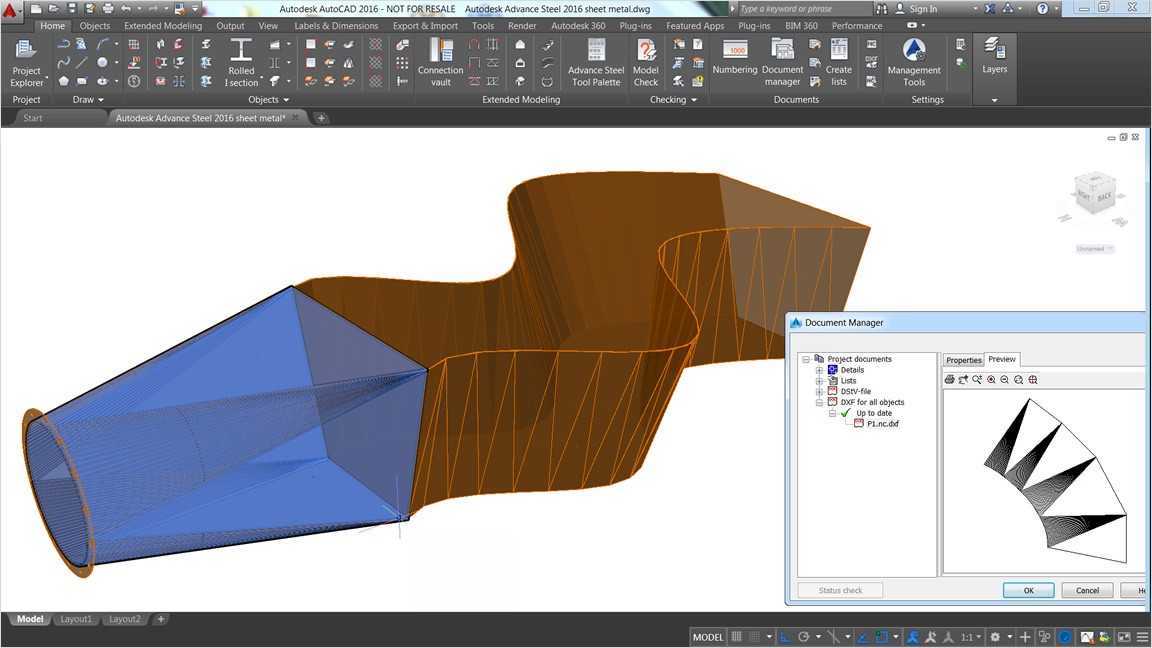
Task: Click the last crosshair zoom icon in Preview toolbar
Action: [x=1033, y=380]
